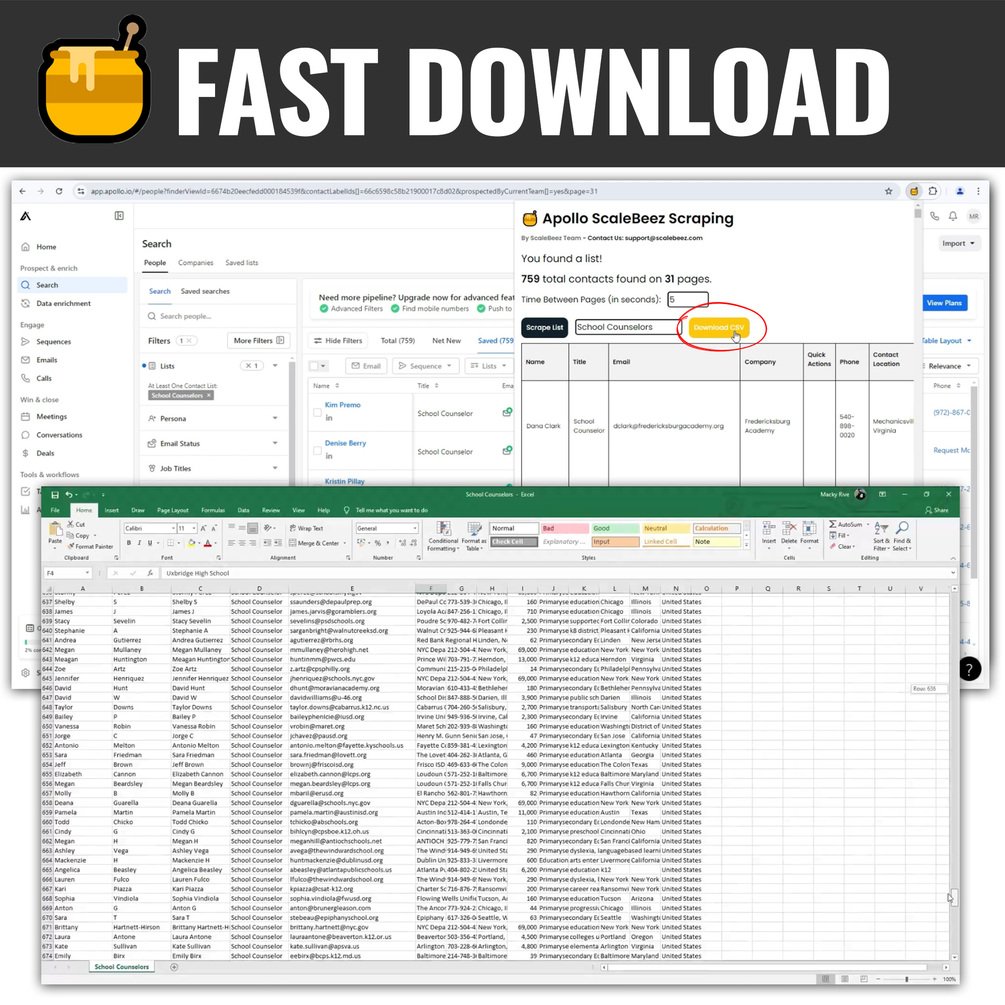Screen dimensions: 1005x1005
Task: Apply bold formatting in Excel
Action: (129, 543)
